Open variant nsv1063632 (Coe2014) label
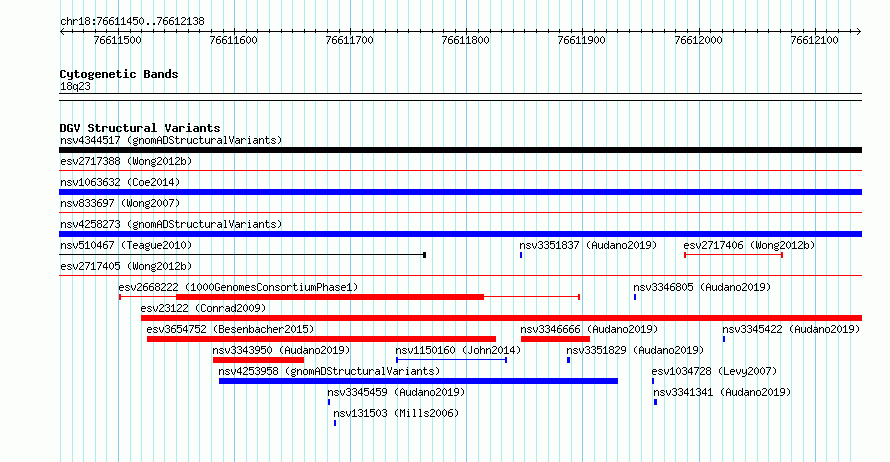Viewport: 890px width, 462px height. pyautogui.click(x=120, y=182)
